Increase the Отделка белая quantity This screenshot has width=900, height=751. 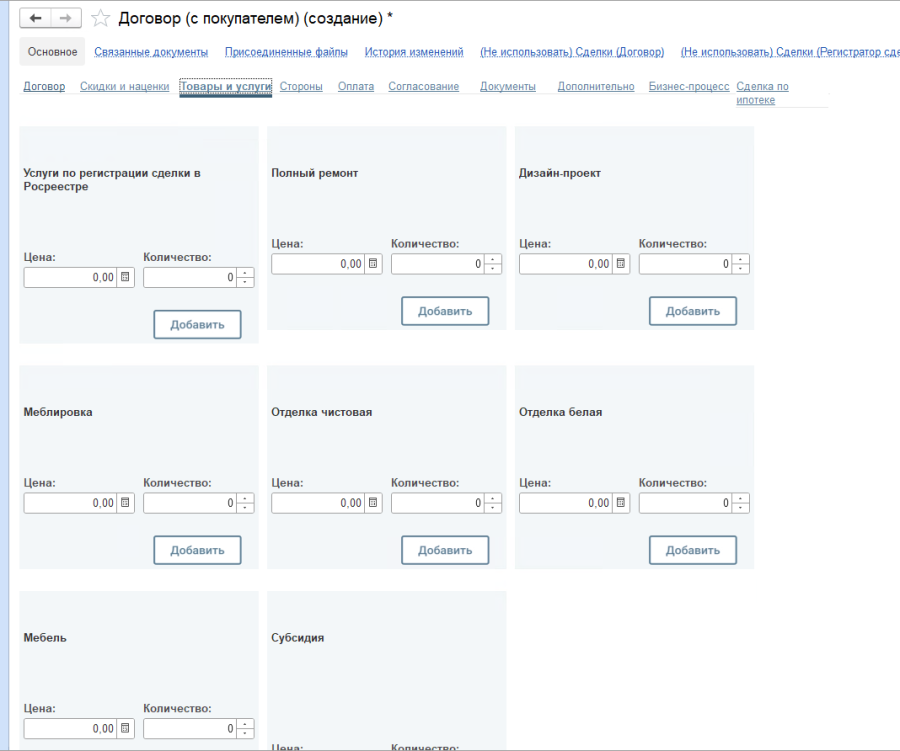[741, 498]
